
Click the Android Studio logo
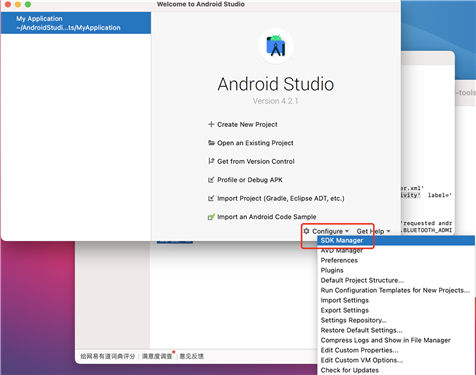tap(276, 46)
